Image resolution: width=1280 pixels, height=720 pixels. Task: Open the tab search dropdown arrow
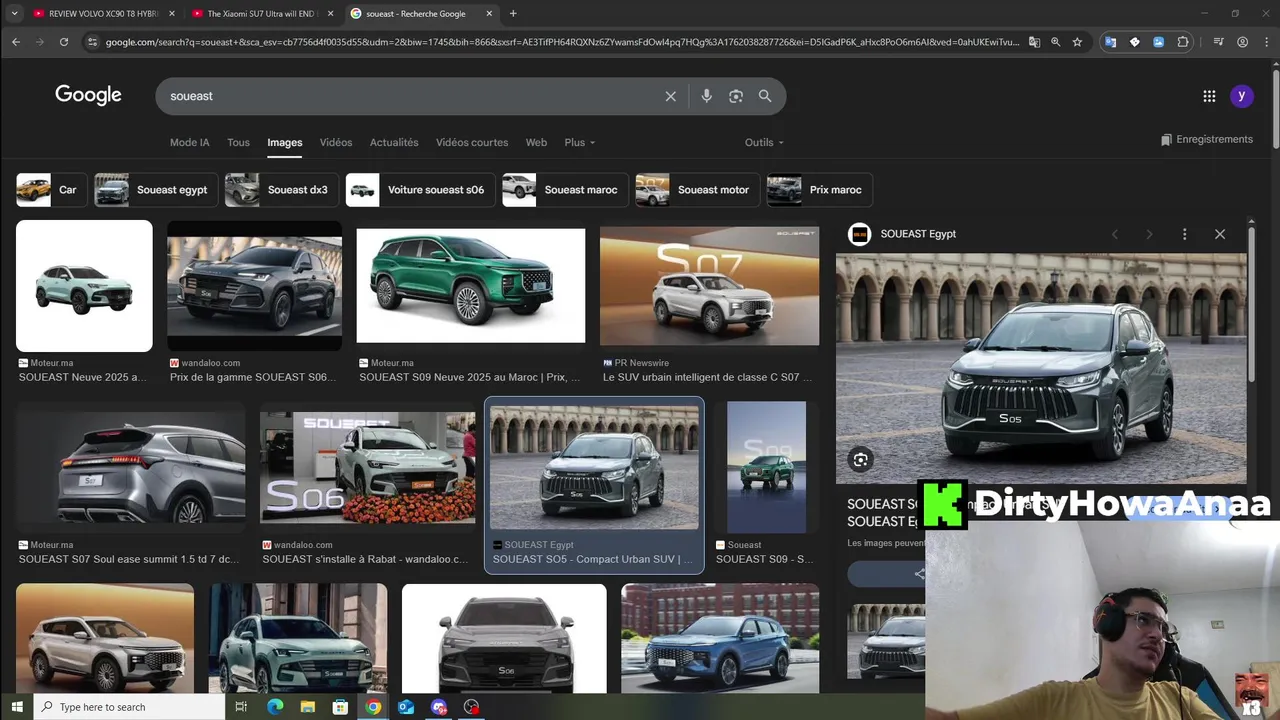pos(14,13)
